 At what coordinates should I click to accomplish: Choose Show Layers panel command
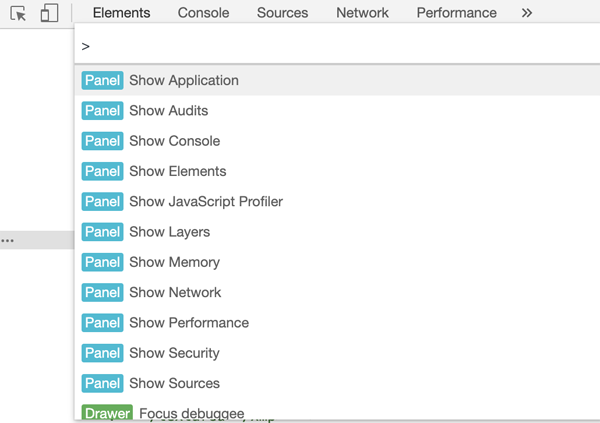click(x=169, y=232)
